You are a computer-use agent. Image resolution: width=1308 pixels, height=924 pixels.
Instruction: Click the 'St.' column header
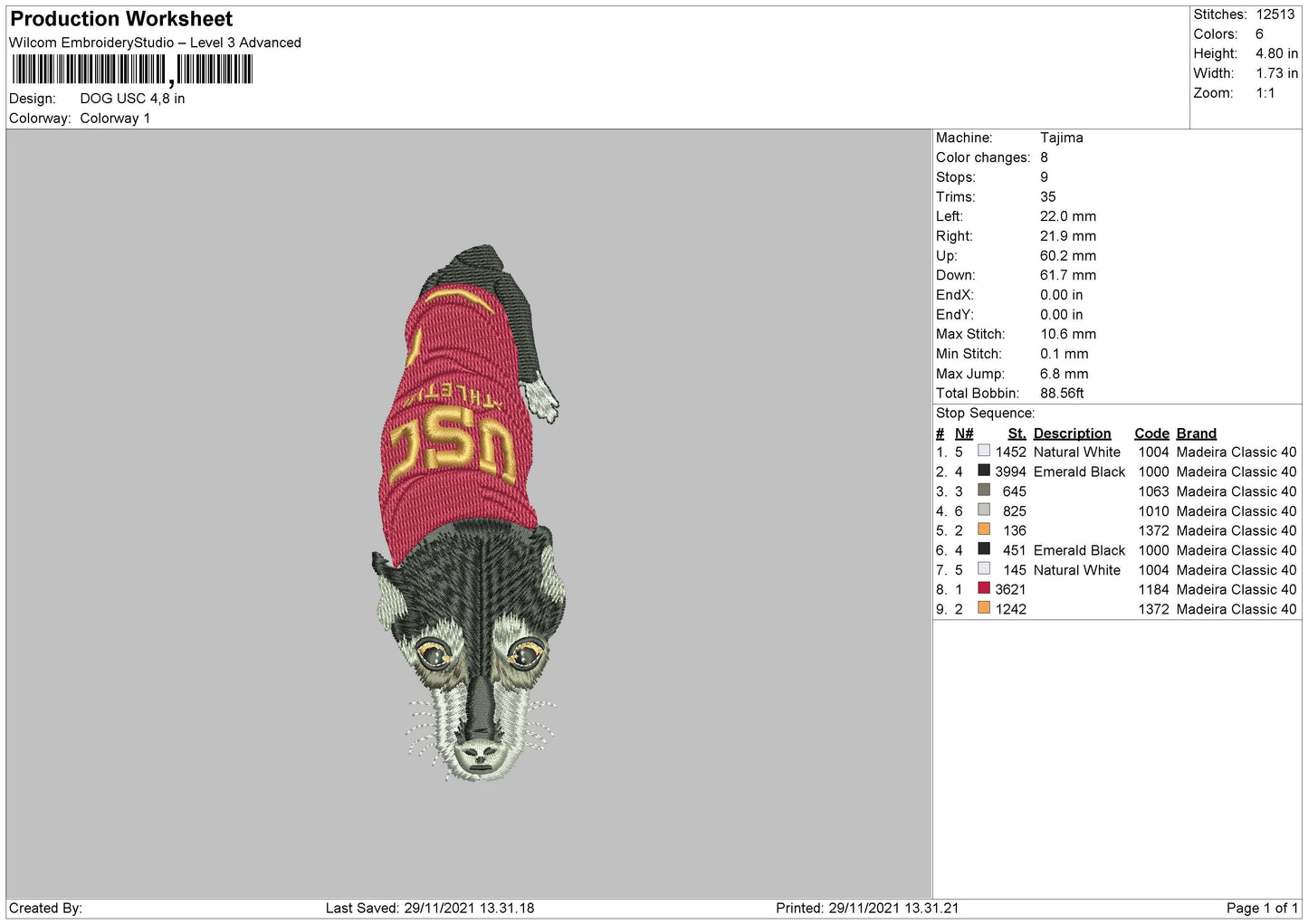point(1017,433)
